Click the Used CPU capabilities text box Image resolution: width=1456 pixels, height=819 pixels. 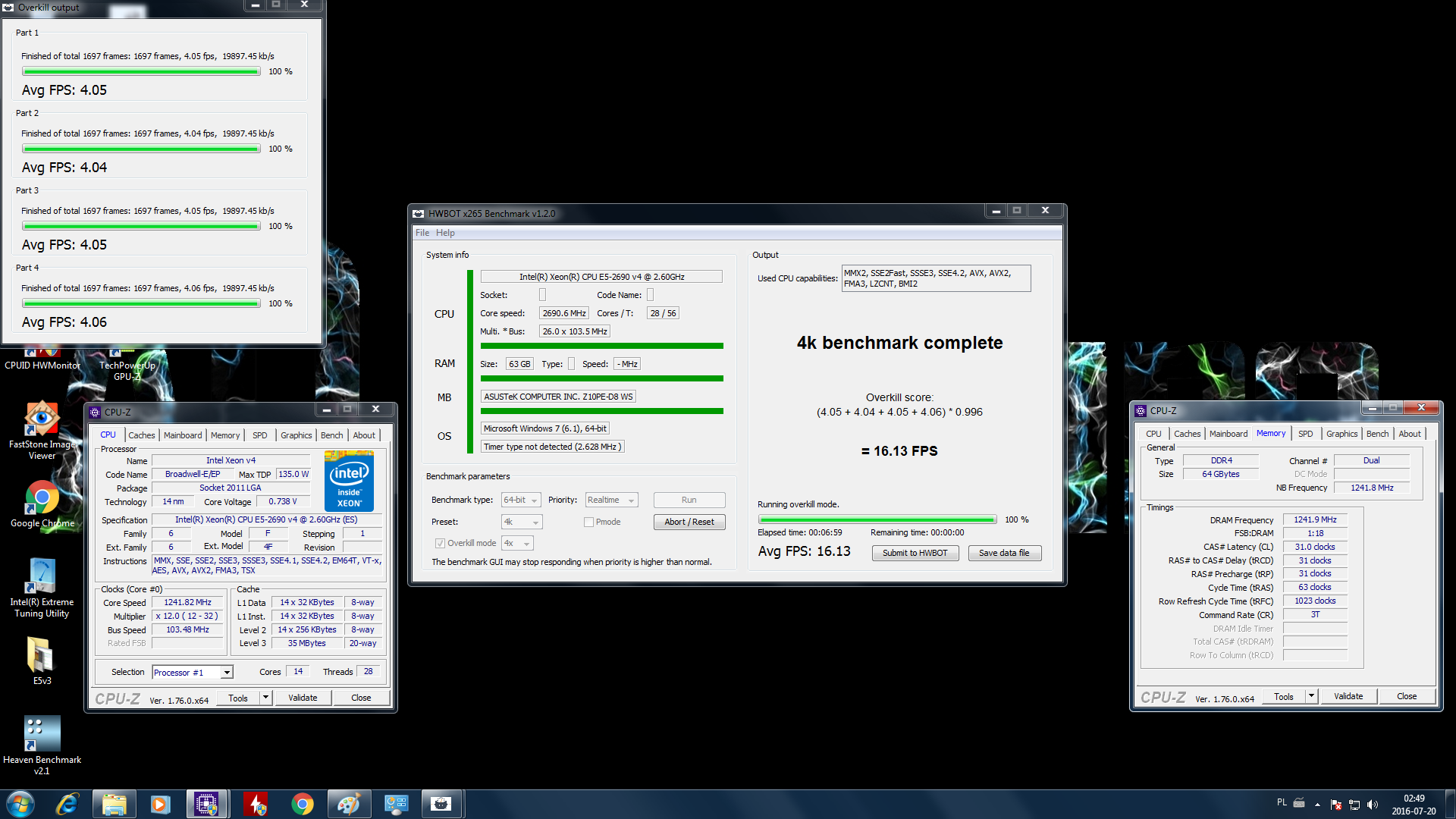point(936,278)
